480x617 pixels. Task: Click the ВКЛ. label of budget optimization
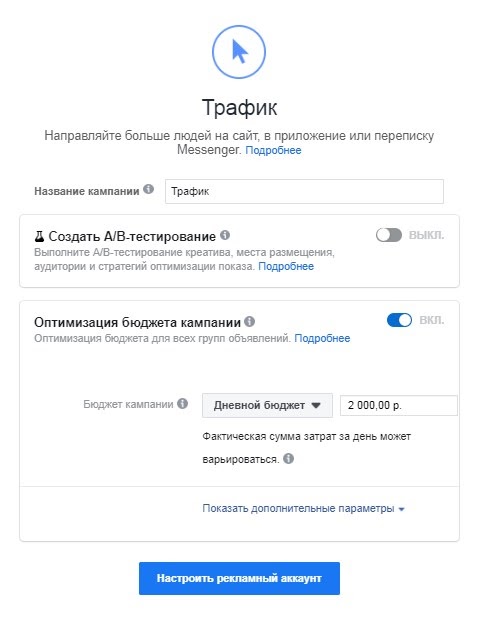[x=432, y=320]
